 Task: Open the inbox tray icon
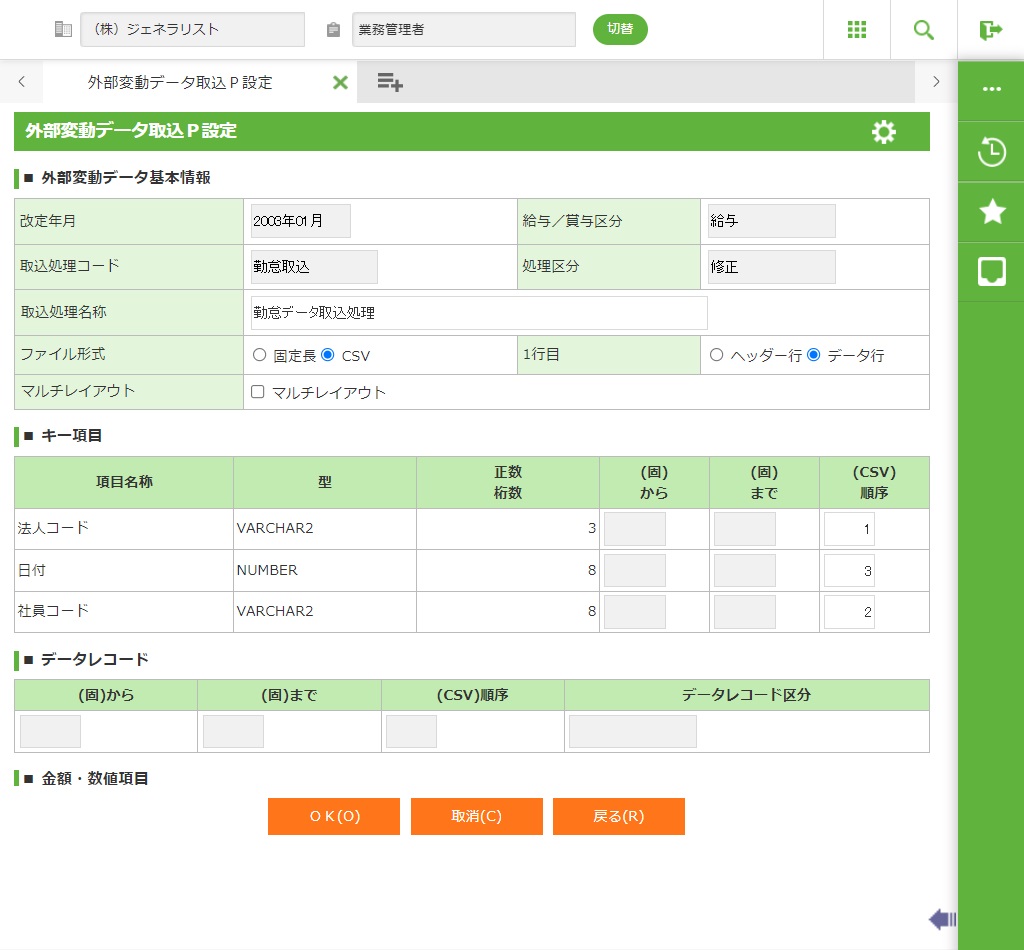pos(991,271)
